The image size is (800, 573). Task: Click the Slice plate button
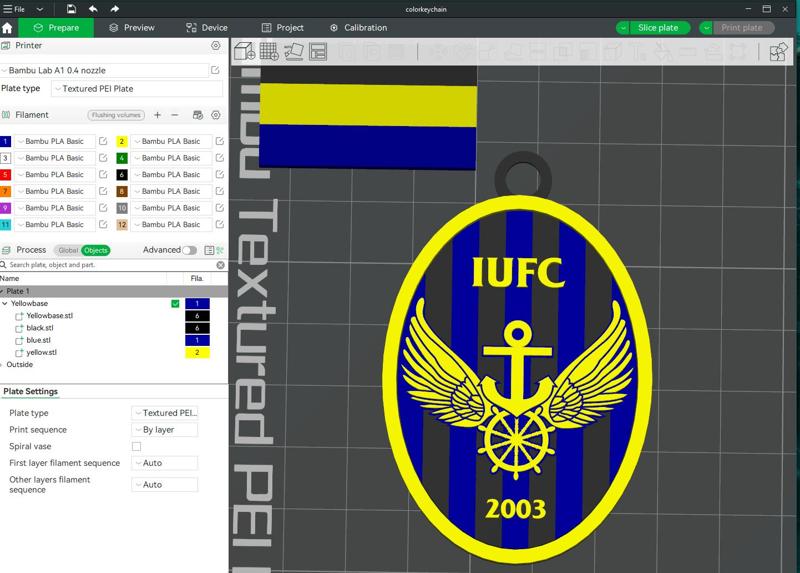[x=659, y=28]
